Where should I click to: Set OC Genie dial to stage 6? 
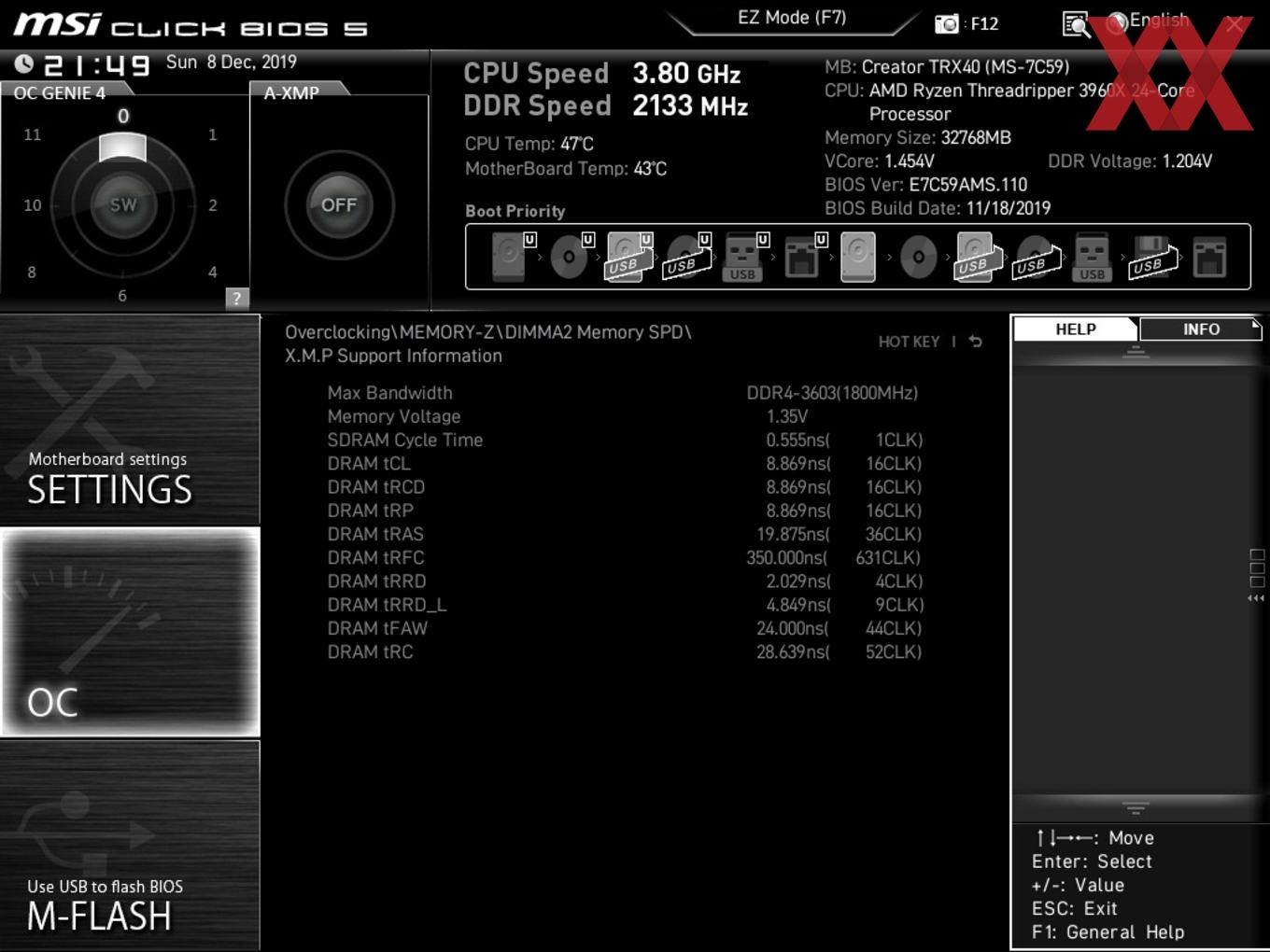pyautogui.click(x=122, y=296)
